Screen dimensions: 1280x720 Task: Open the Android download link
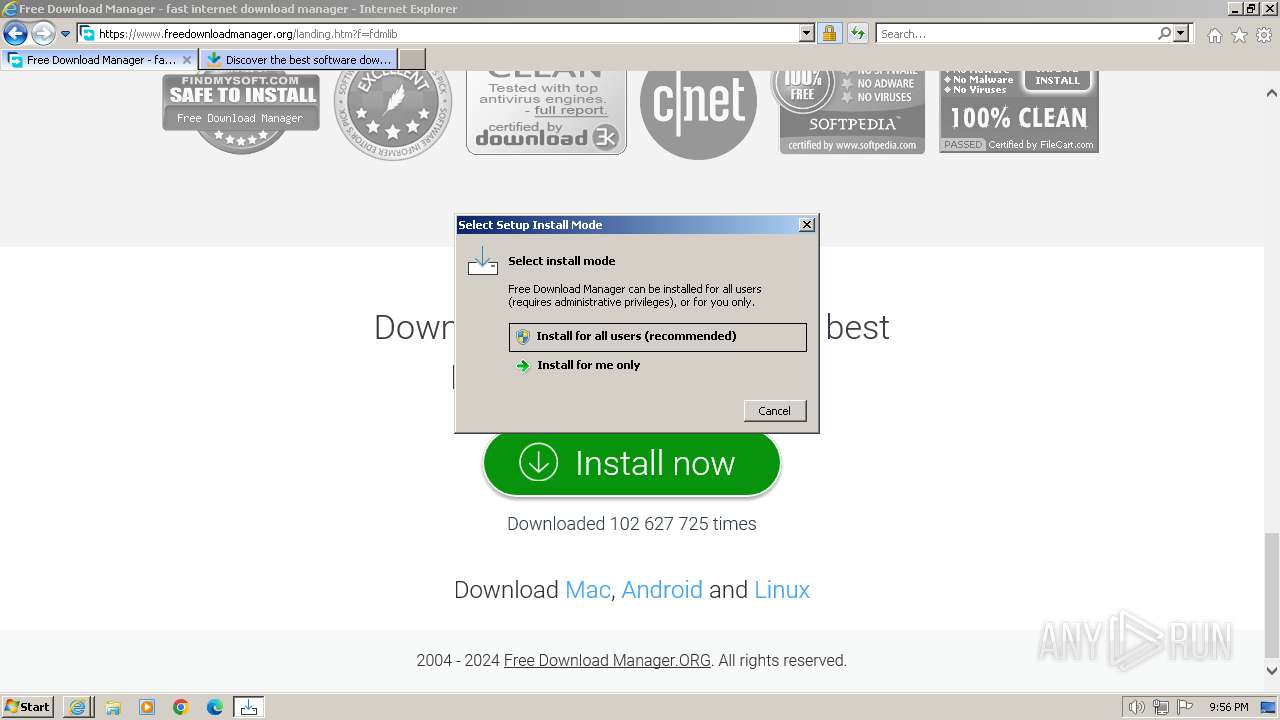coord(662,590)
